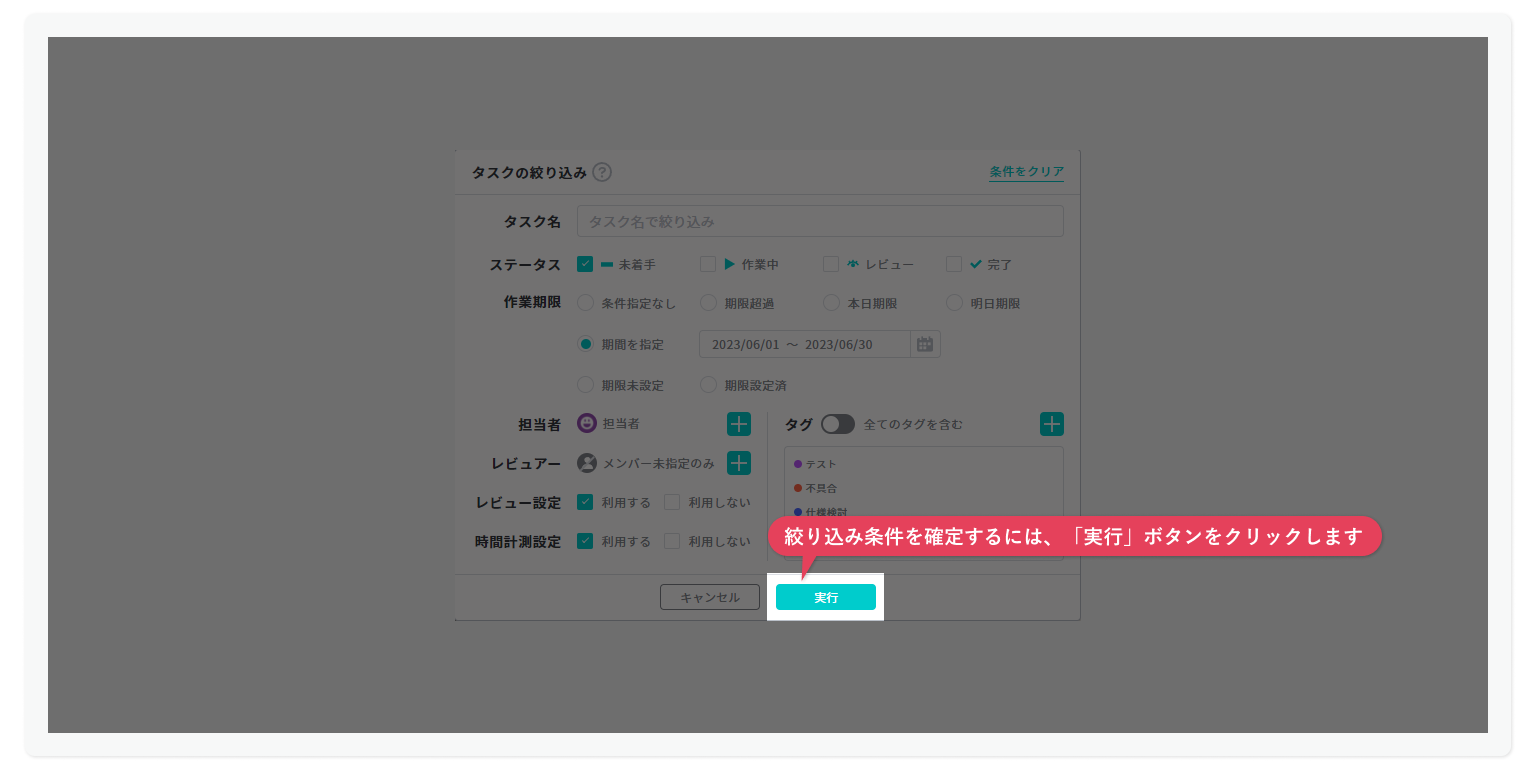Click the 条件をクリア link

pos(1027,172)
